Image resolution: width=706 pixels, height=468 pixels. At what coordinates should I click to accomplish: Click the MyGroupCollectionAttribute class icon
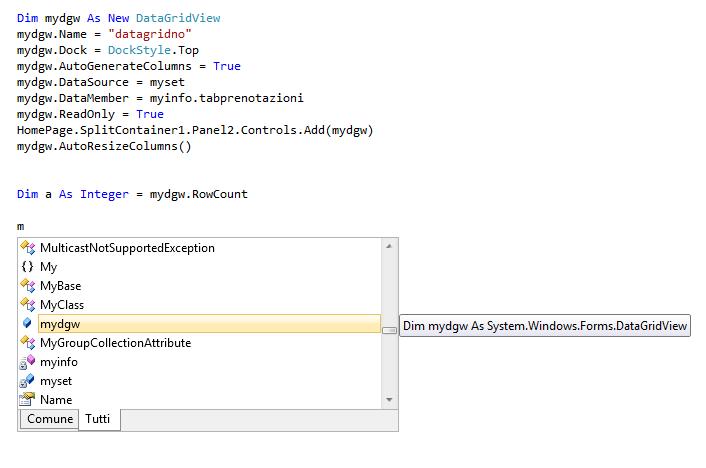click(x=27, y=343)
